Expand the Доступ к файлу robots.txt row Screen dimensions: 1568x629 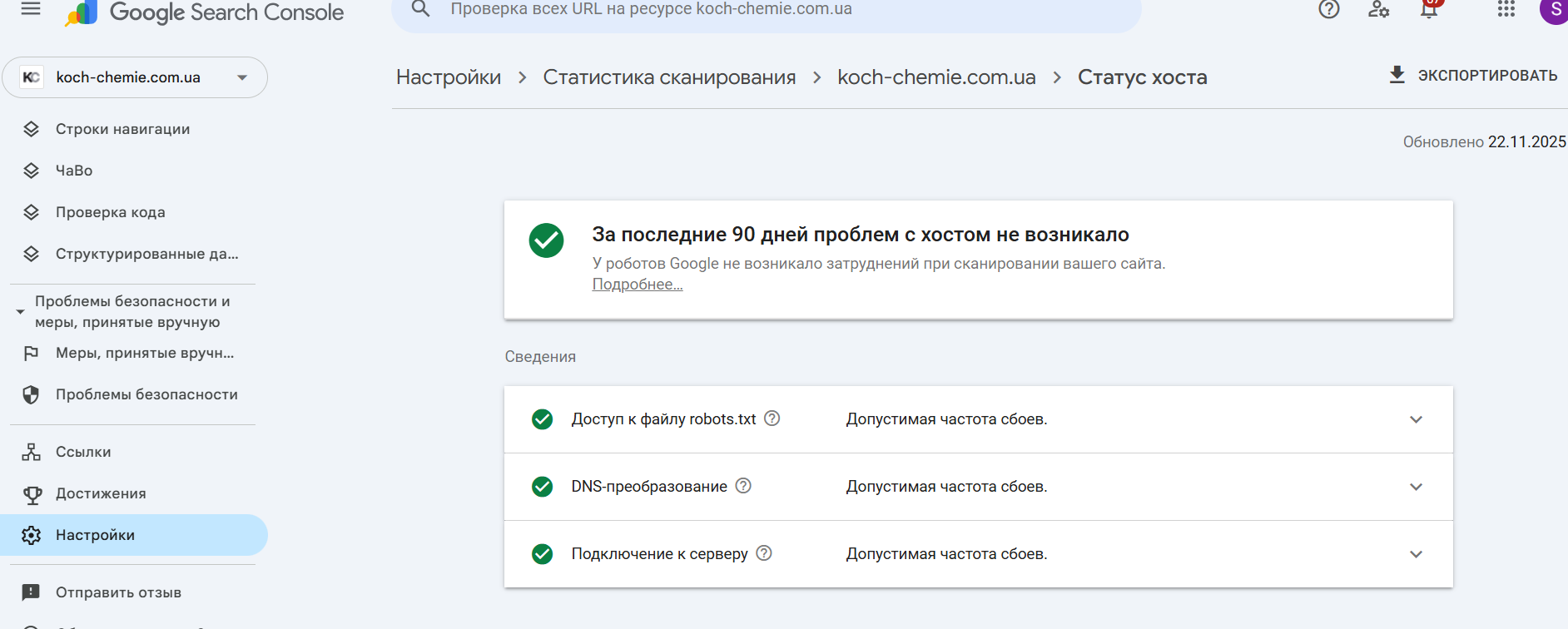(x=1416, y=419)
